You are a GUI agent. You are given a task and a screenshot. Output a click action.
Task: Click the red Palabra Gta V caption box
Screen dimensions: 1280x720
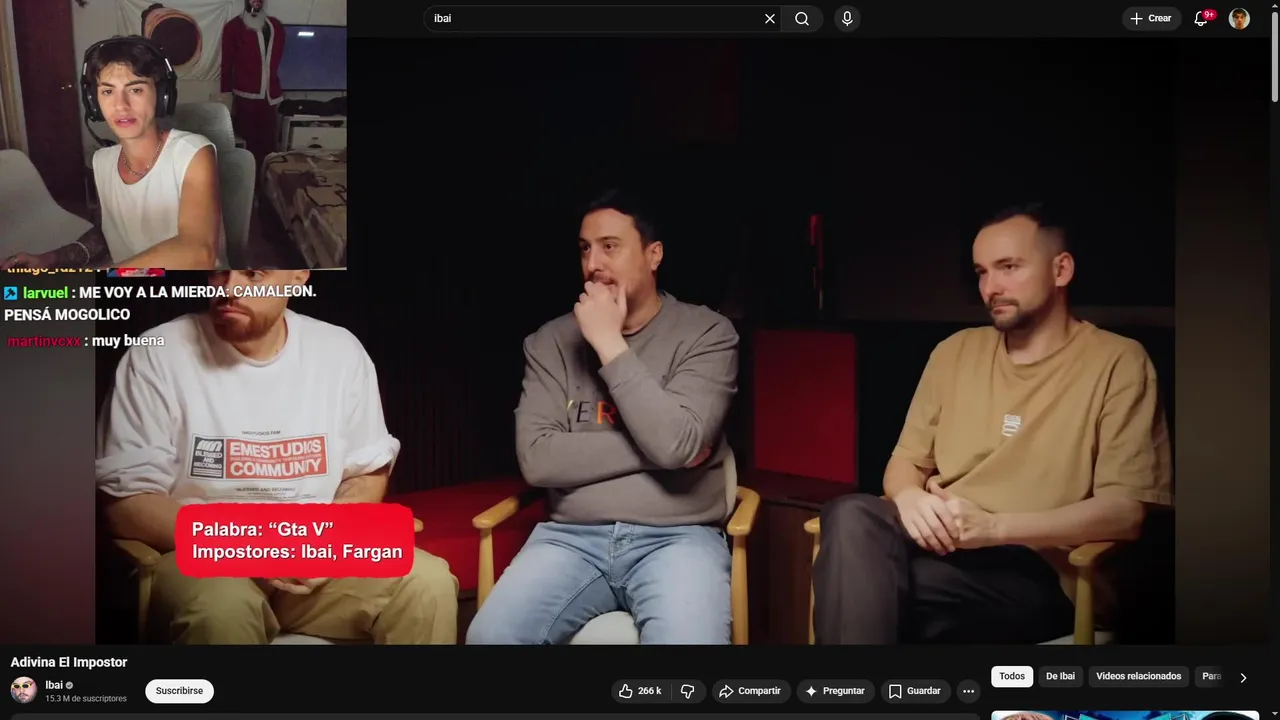tap(295, 540)
